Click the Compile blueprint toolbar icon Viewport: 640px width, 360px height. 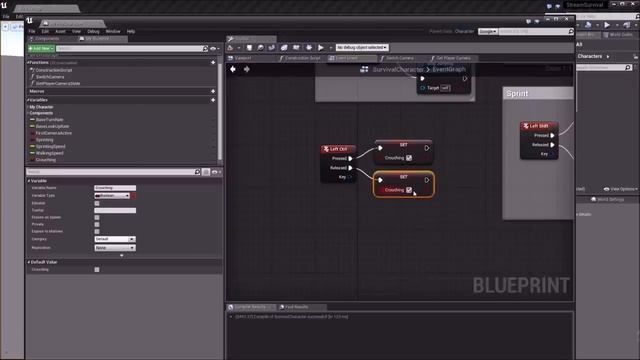click(x=231, y=48)
